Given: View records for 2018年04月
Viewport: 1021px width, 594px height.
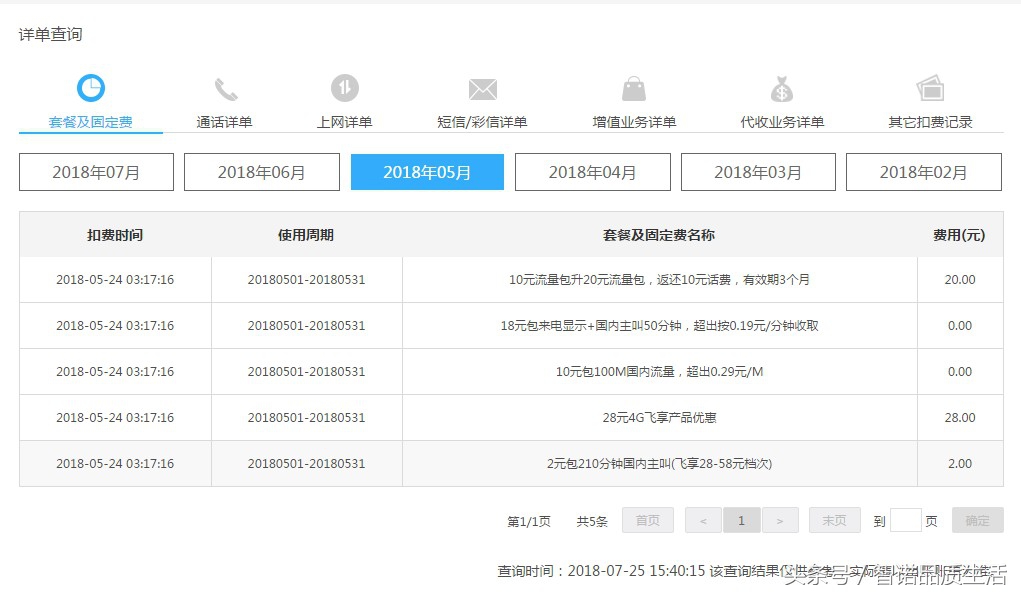Looking at the screenshot, I should click(592, 171).
